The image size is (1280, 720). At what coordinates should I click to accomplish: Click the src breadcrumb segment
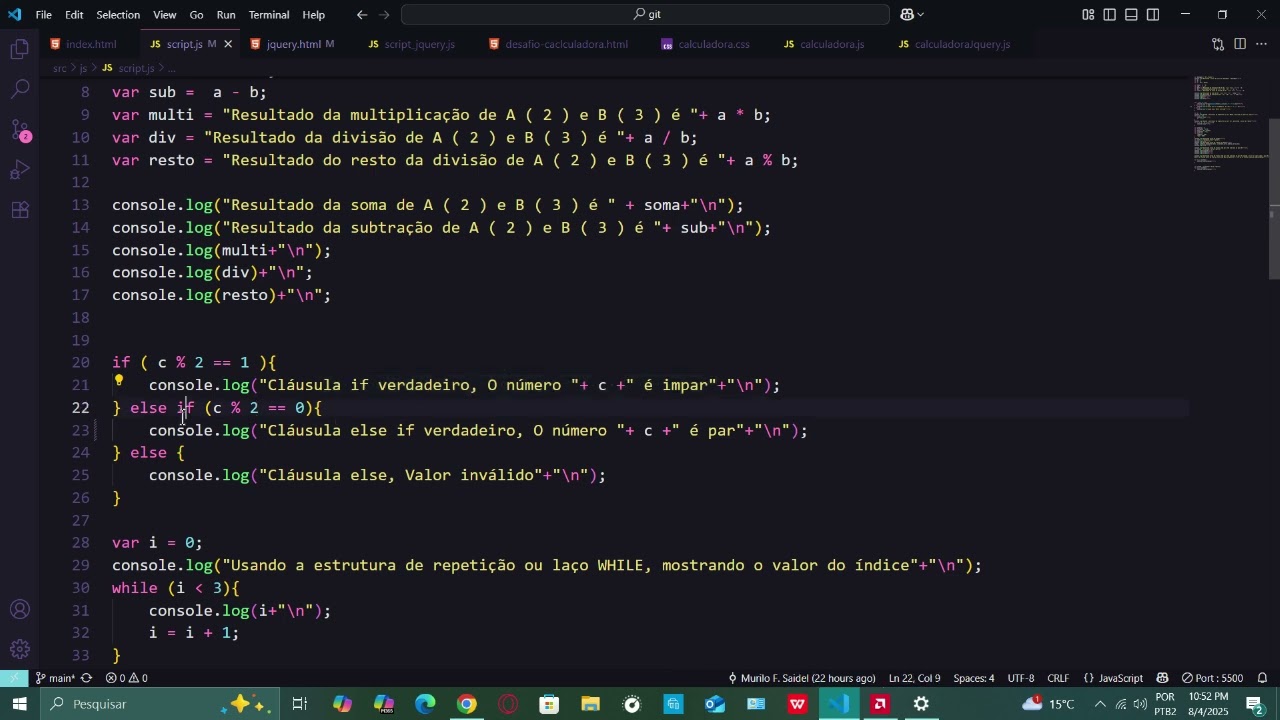[60, 68]
